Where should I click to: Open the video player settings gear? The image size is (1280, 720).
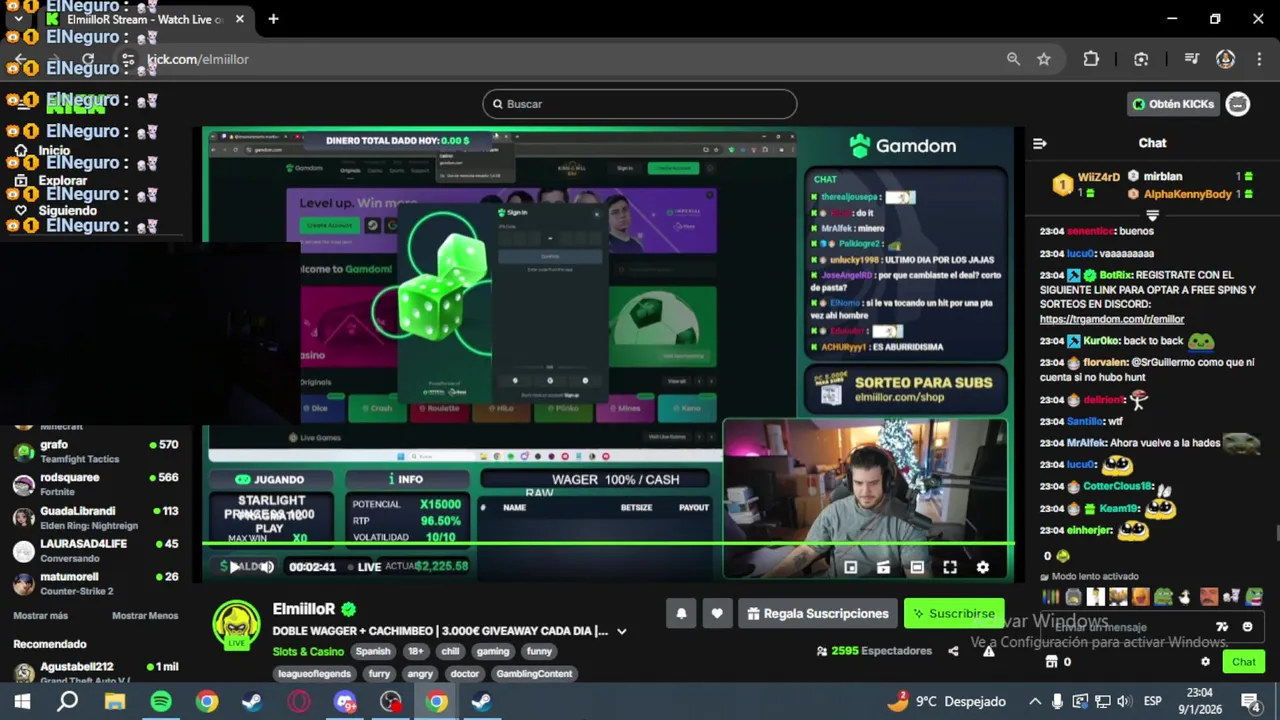(983, 567)
